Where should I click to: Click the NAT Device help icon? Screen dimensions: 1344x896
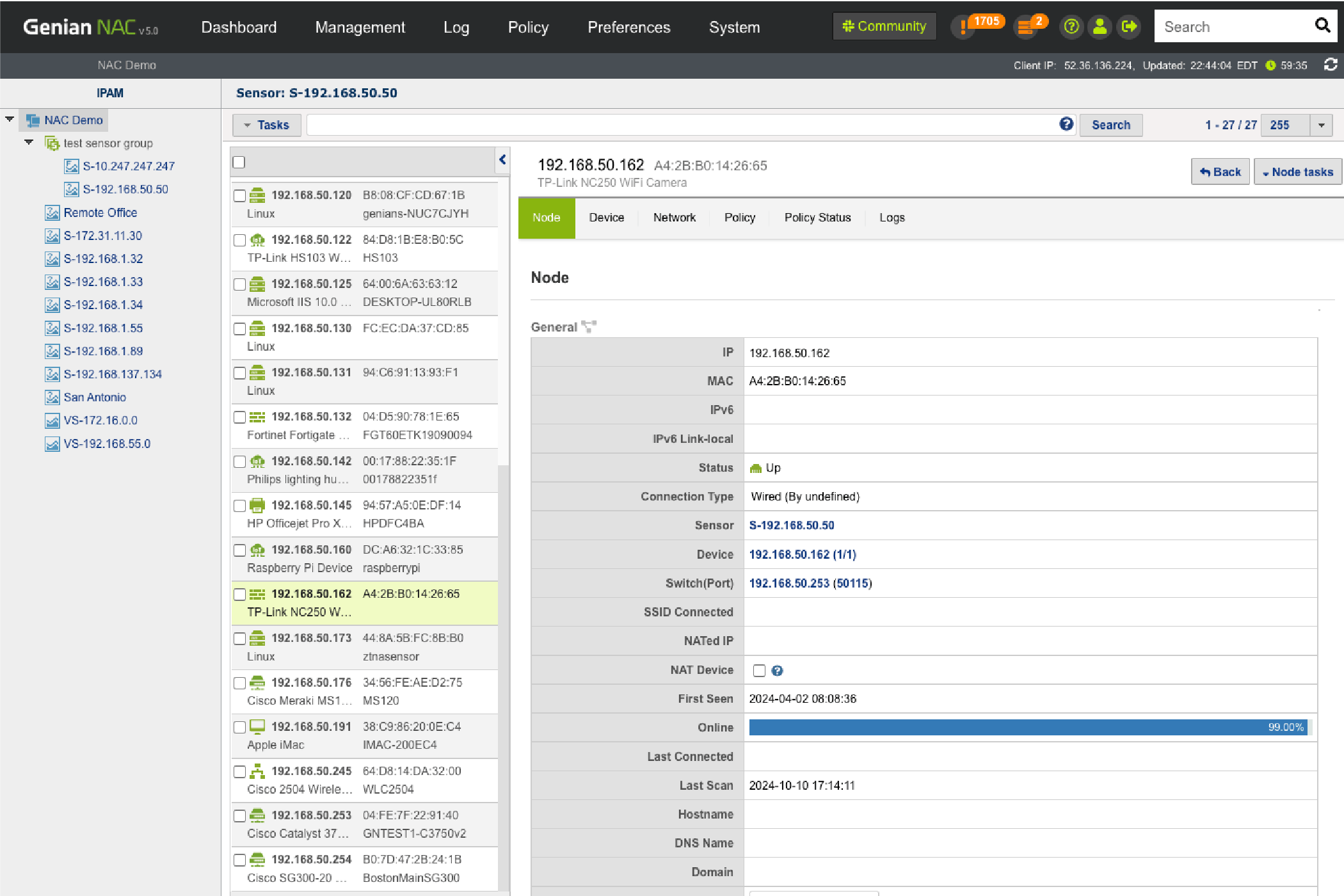777,671
